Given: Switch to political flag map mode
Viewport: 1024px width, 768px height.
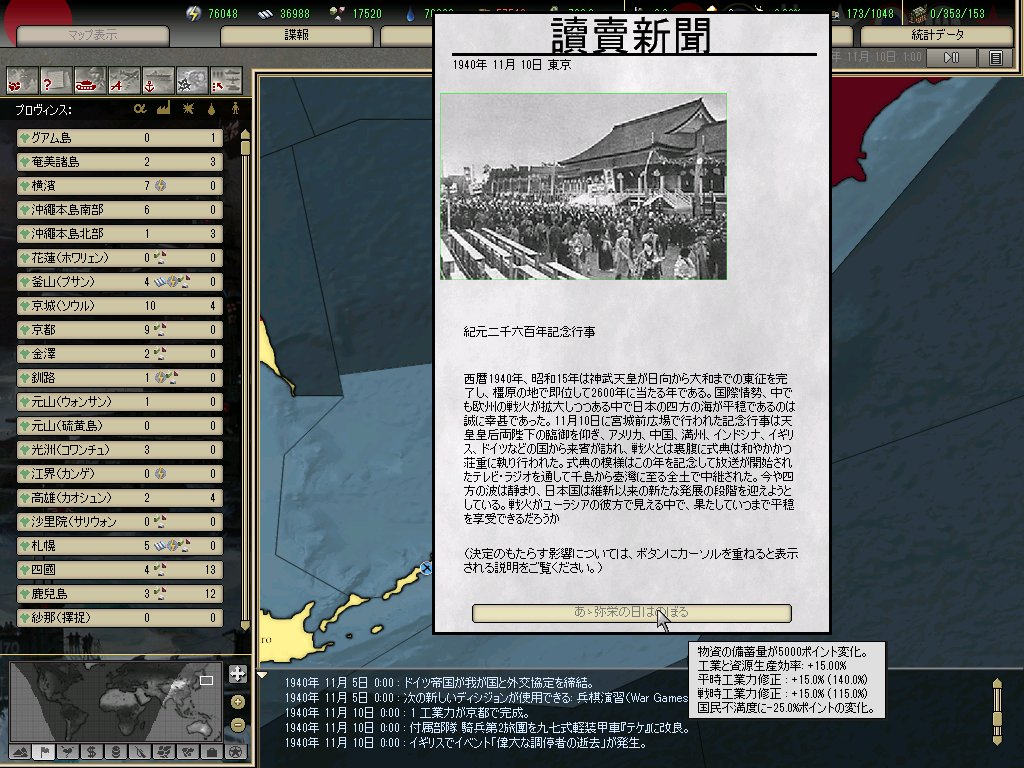Looking at the screenshot, I should 44,752.
